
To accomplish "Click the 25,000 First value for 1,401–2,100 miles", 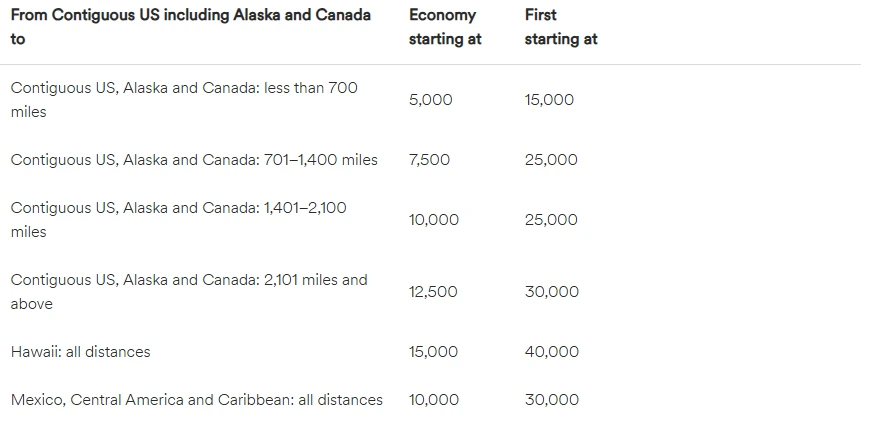I will point(551,219).
